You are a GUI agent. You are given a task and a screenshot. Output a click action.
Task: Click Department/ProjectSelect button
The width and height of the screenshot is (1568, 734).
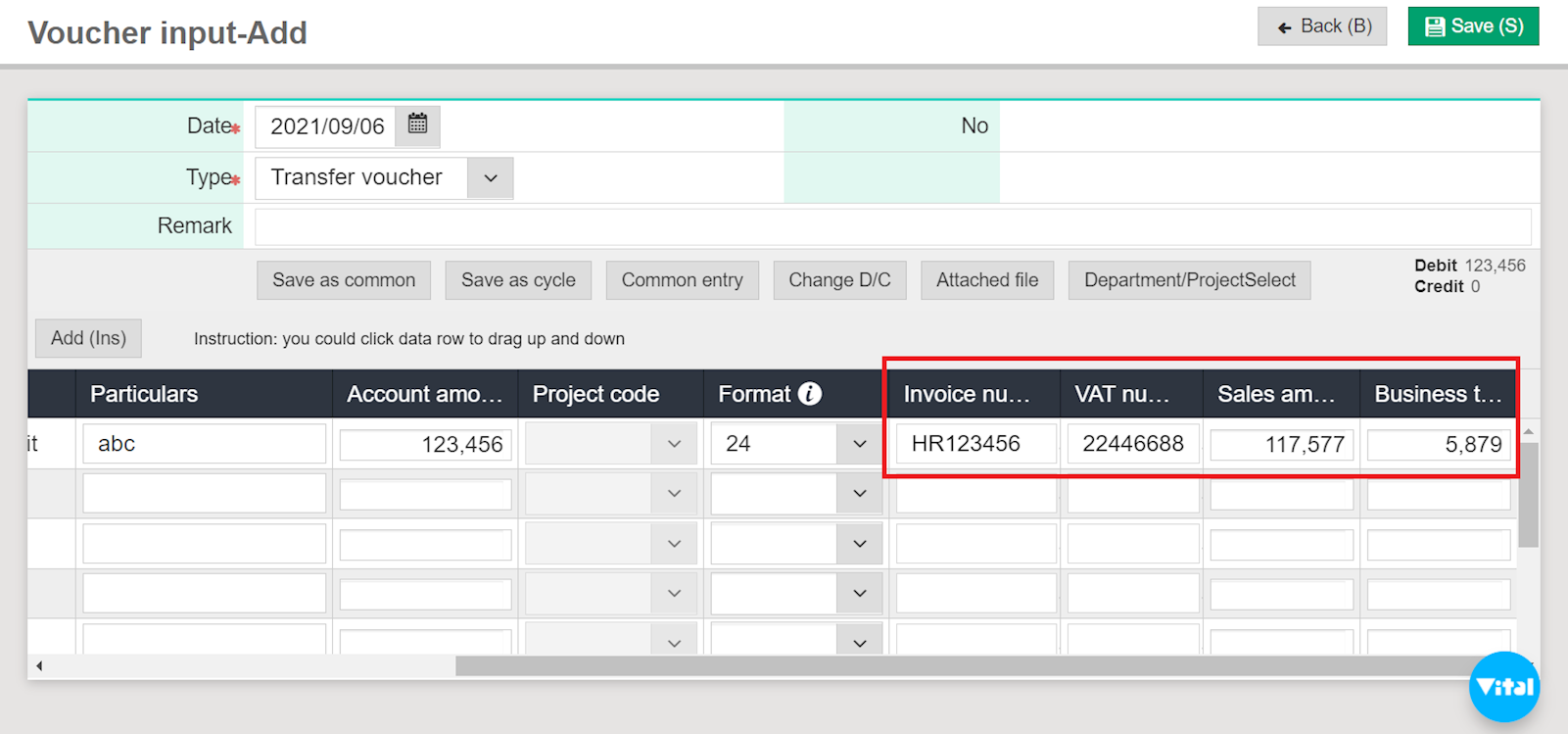(1189, 280)
